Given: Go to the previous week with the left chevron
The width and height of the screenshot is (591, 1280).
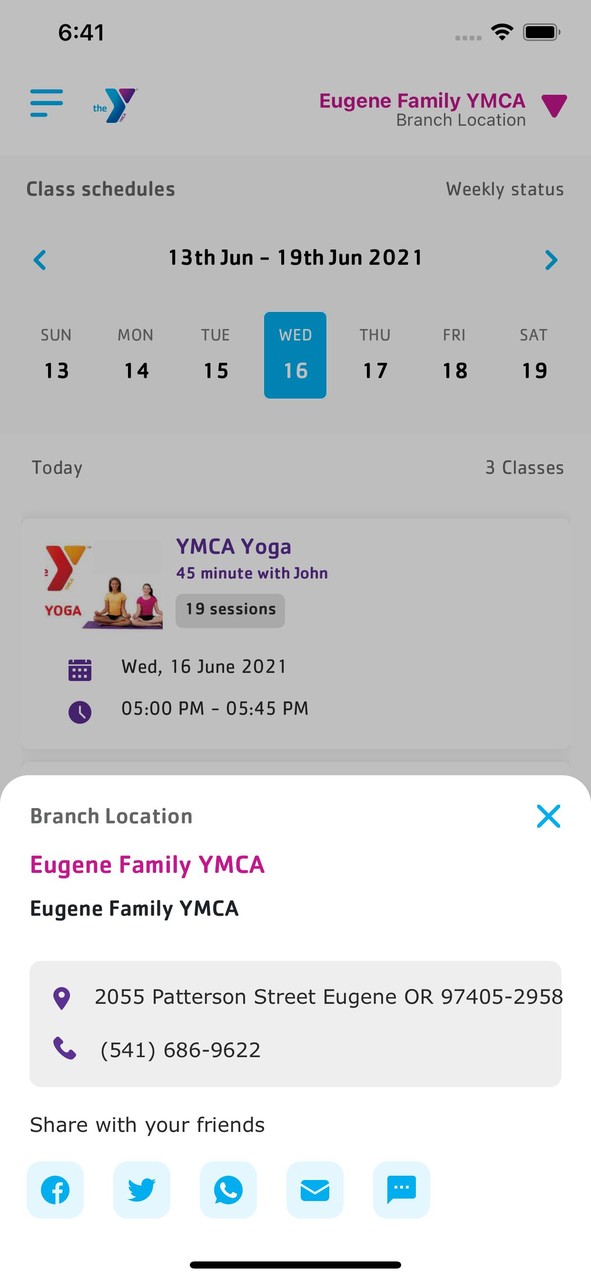Looking at the screenshot, I should pyautogui.click(x=40, y=259).
